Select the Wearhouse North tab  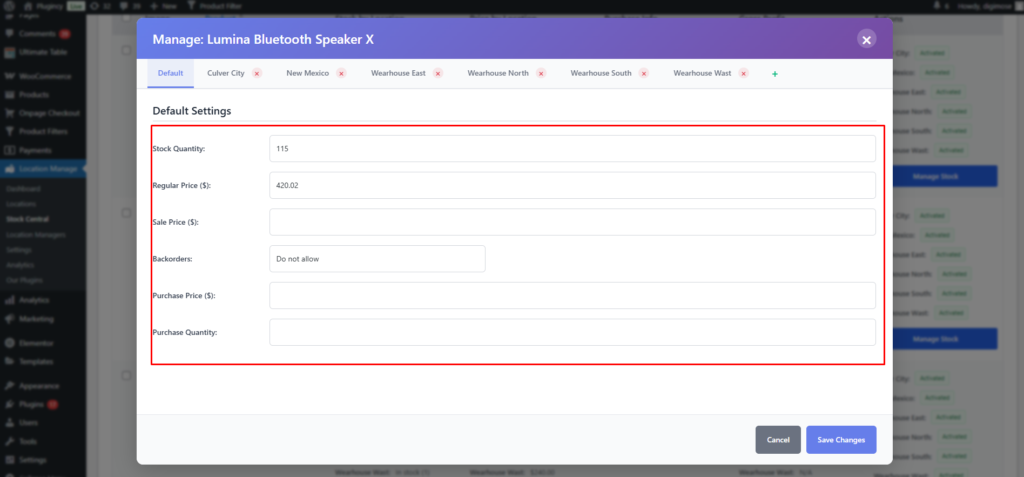(x=498, y=73)
